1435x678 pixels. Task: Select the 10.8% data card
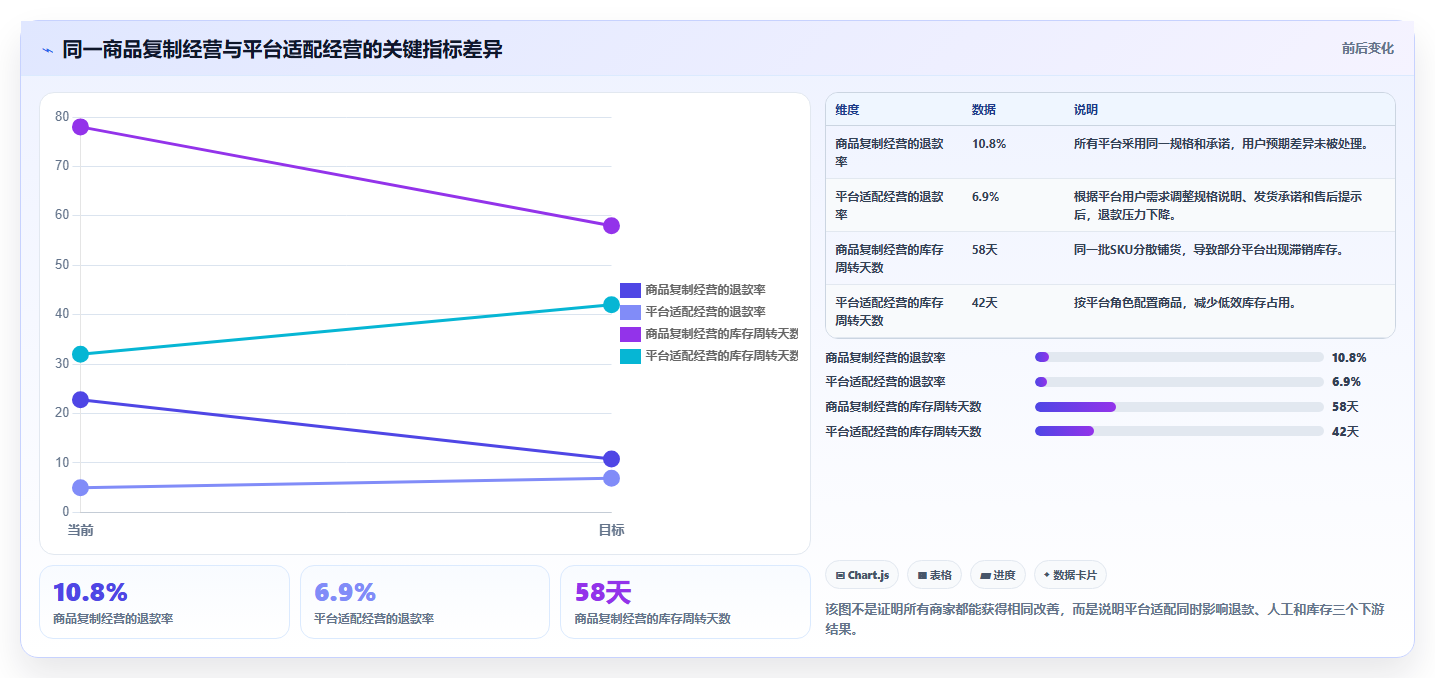coord(164,602)
